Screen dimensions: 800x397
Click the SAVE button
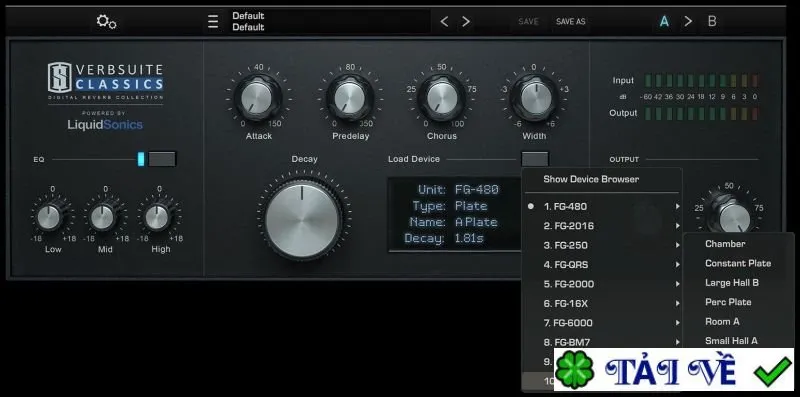tap(528, 21)
